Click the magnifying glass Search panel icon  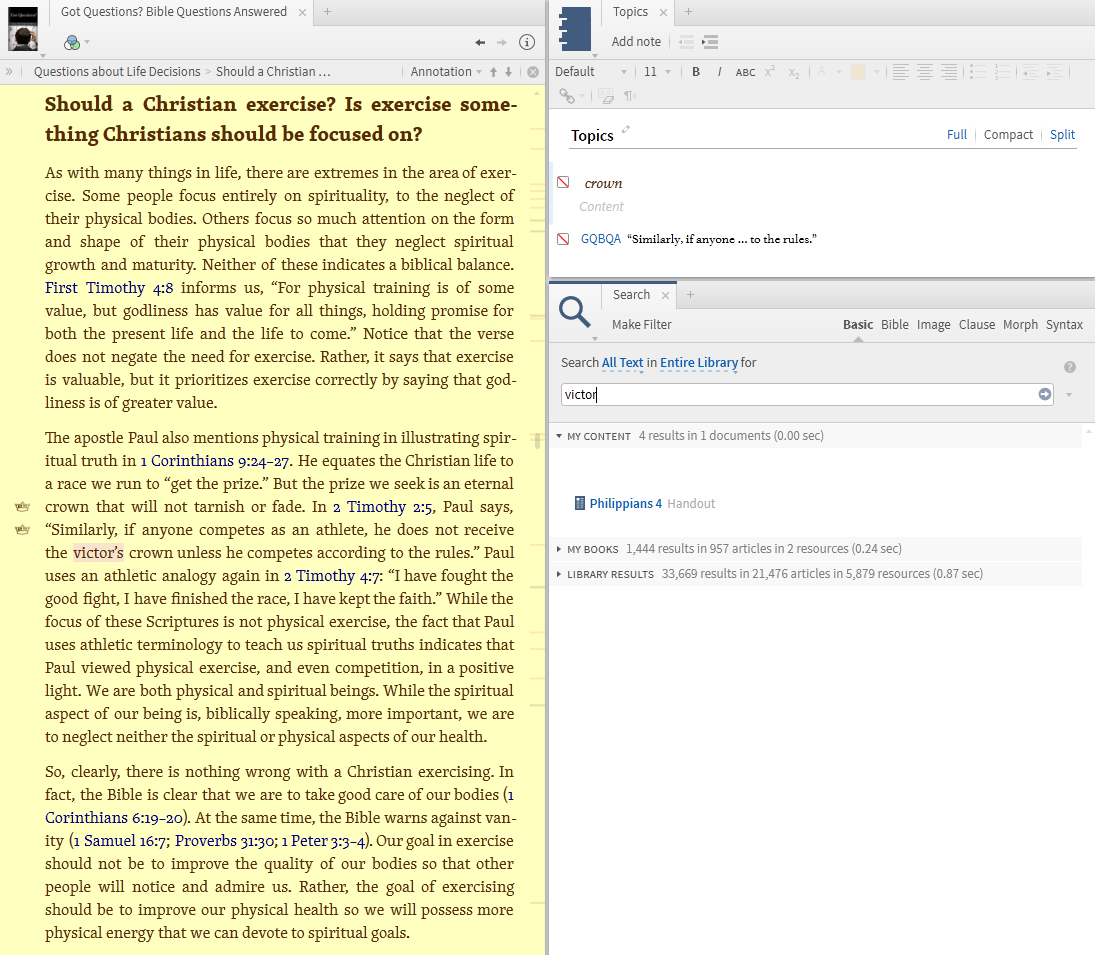pyautogui.click(x=575, y=311)
